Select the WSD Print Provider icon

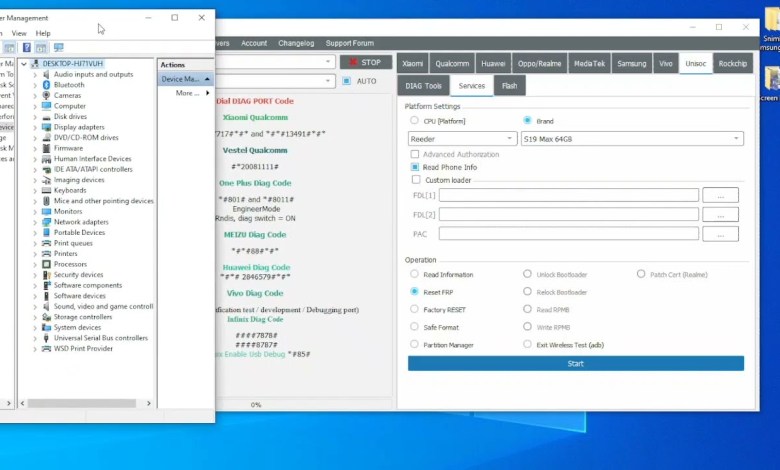click(x=46, y=349)
